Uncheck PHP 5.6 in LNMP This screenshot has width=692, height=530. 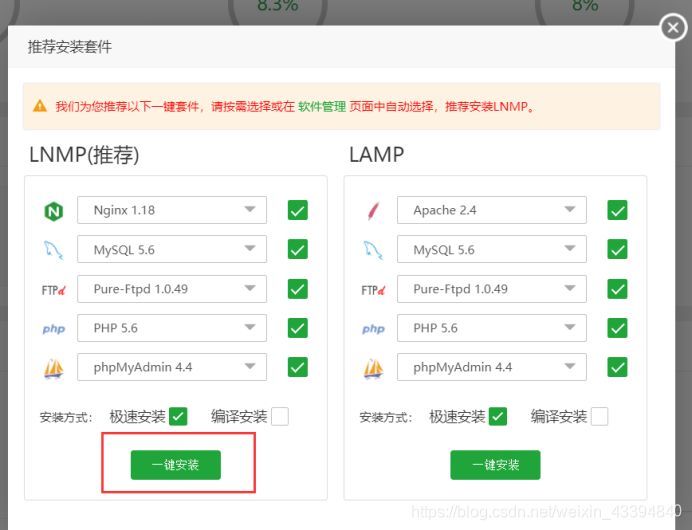point(298,328)
